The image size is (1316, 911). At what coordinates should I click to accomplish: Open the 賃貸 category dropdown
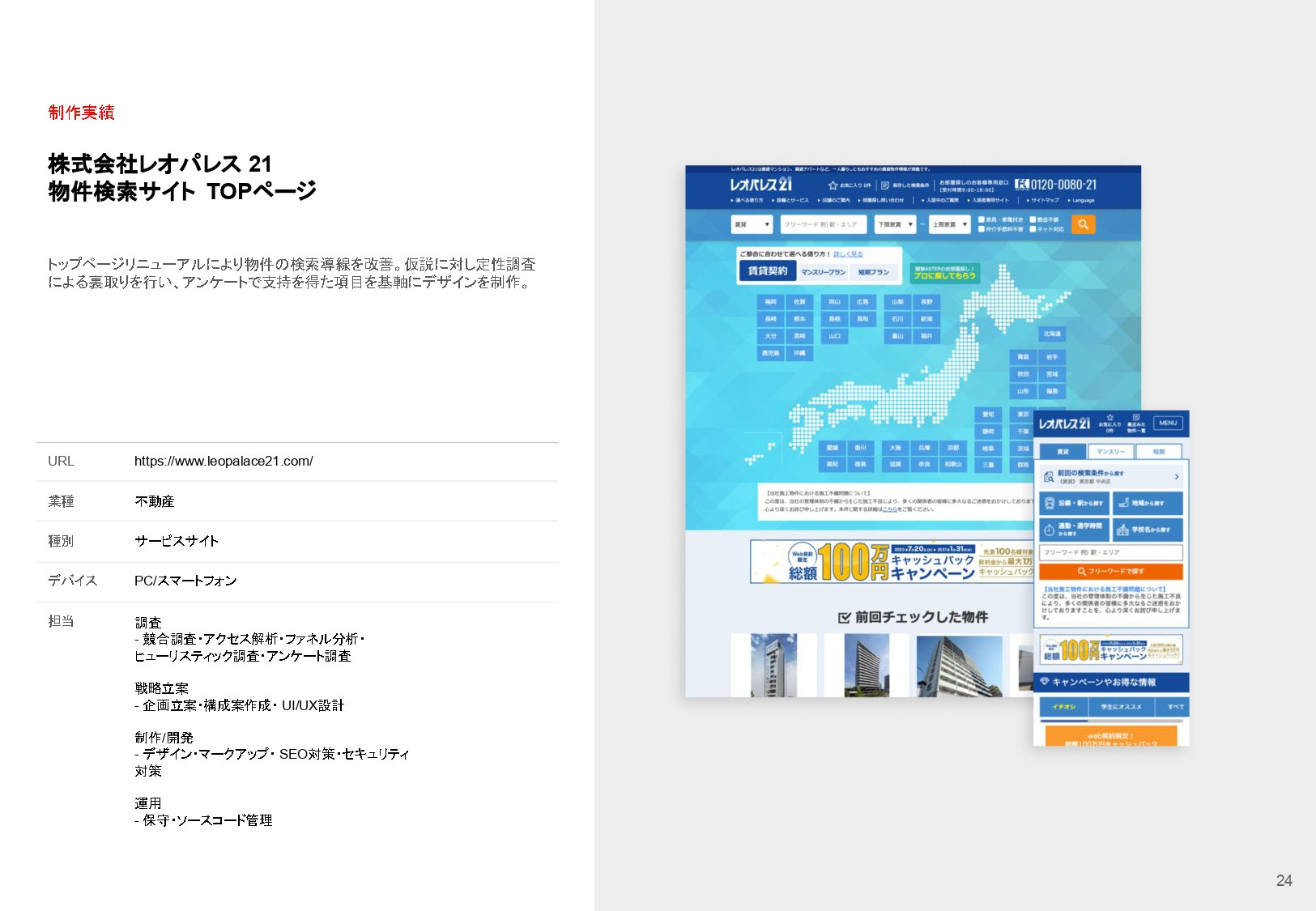tap(752, 224)
